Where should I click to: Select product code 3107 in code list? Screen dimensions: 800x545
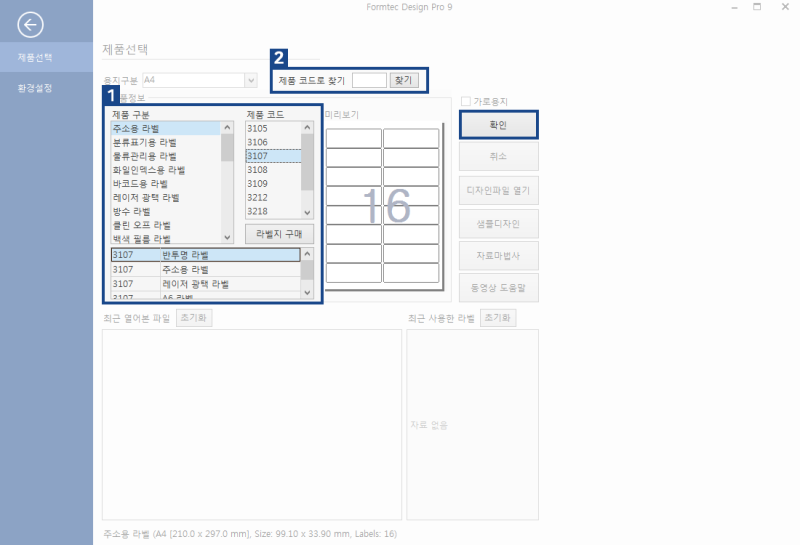tap(273, 156)
